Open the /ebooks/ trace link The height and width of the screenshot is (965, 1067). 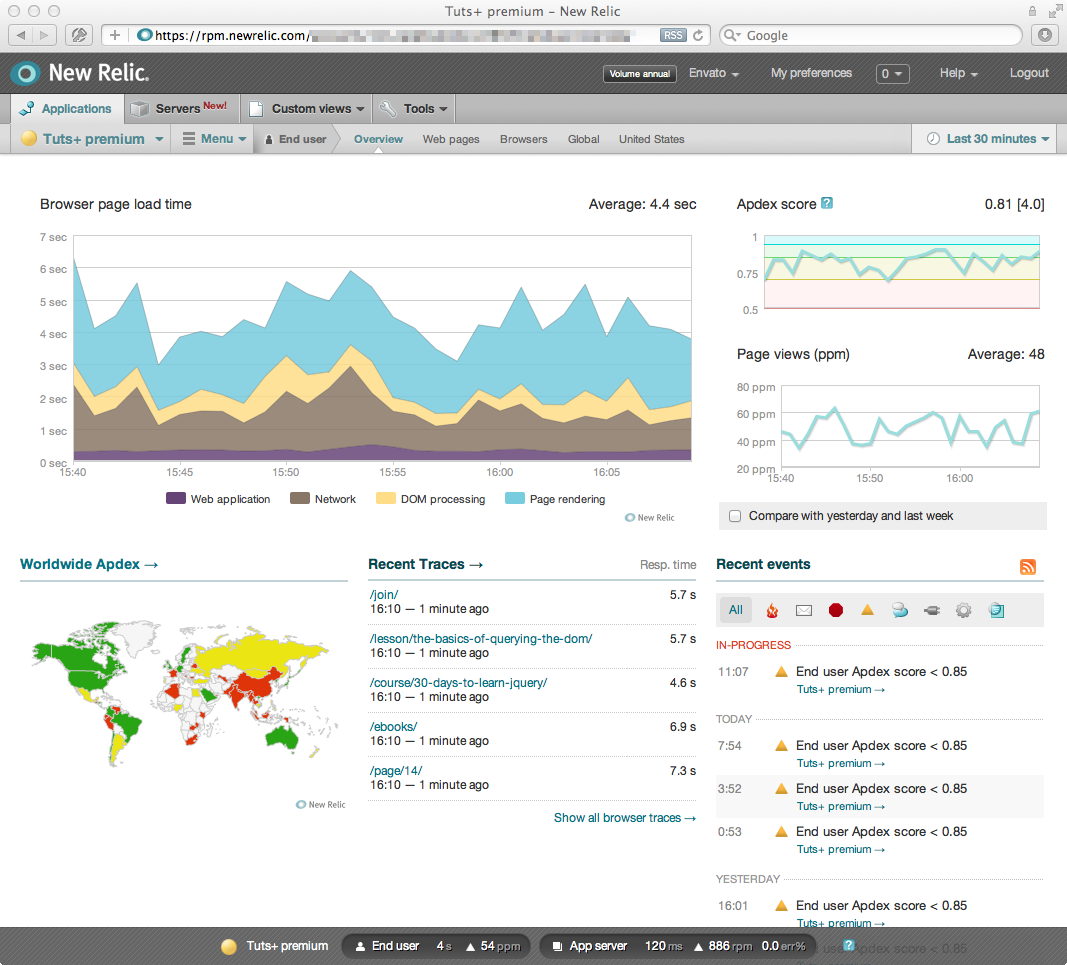point(393,726)
